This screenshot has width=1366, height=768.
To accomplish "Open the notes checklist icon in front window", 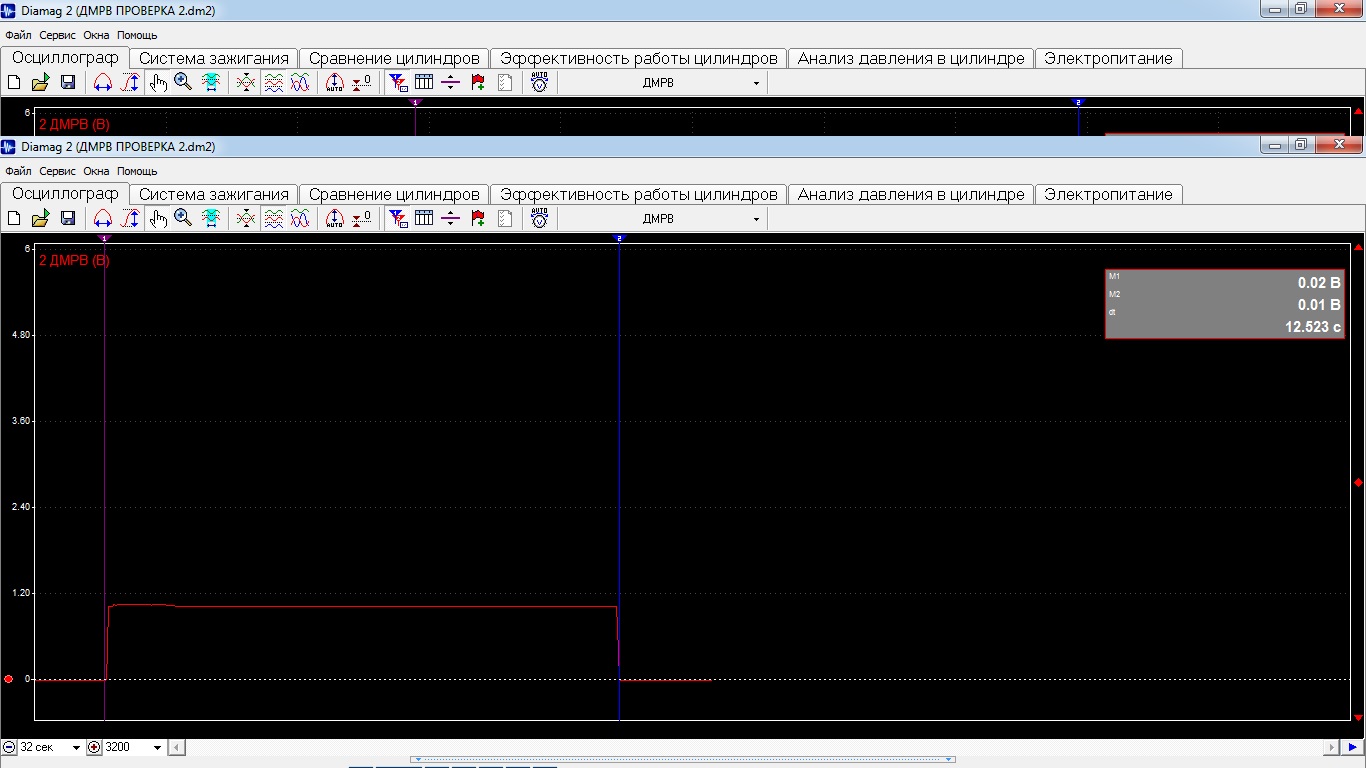I will pos(505,218).
